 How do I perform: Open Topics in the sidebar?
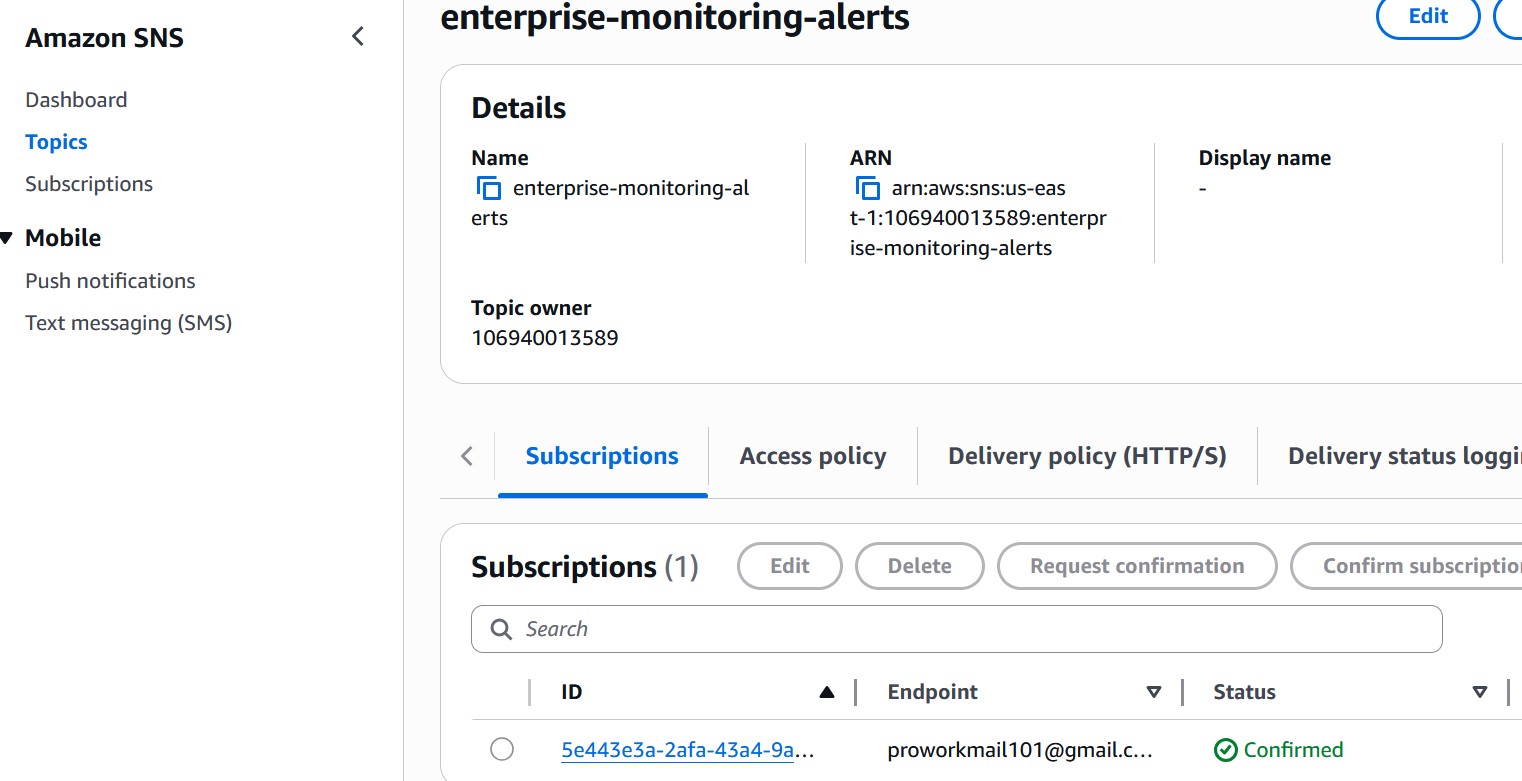(x=56, y=142)
